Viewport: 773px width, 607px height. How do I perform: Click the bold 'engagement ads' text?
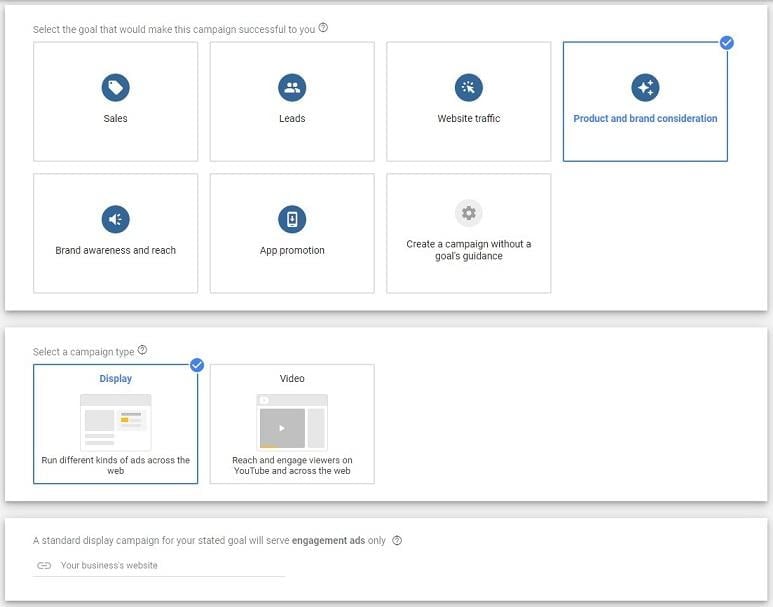[x=328, y=540]
